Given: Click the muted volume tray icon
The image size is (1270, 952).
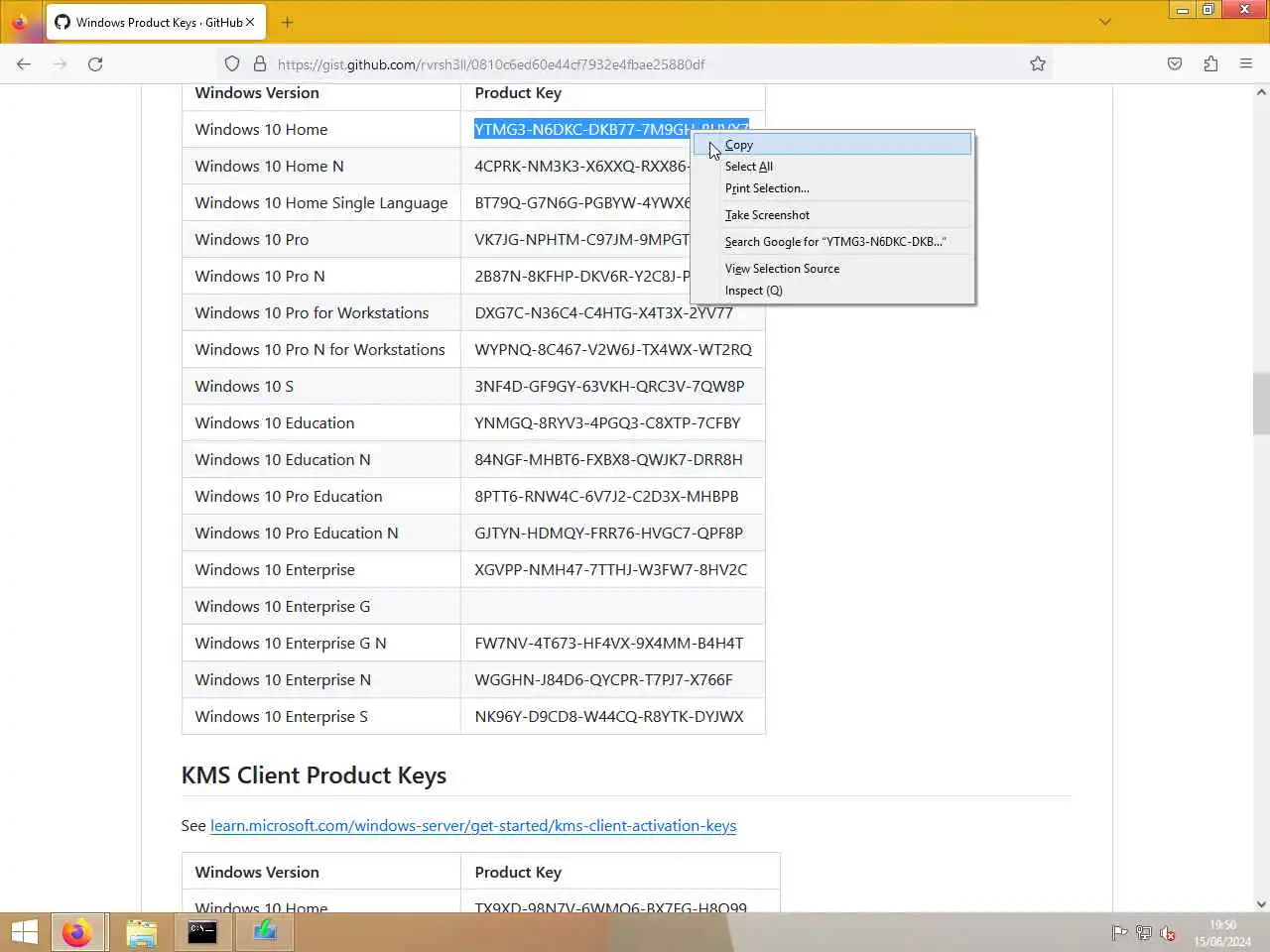Looking at the screenshot, I should [1168, 933].
